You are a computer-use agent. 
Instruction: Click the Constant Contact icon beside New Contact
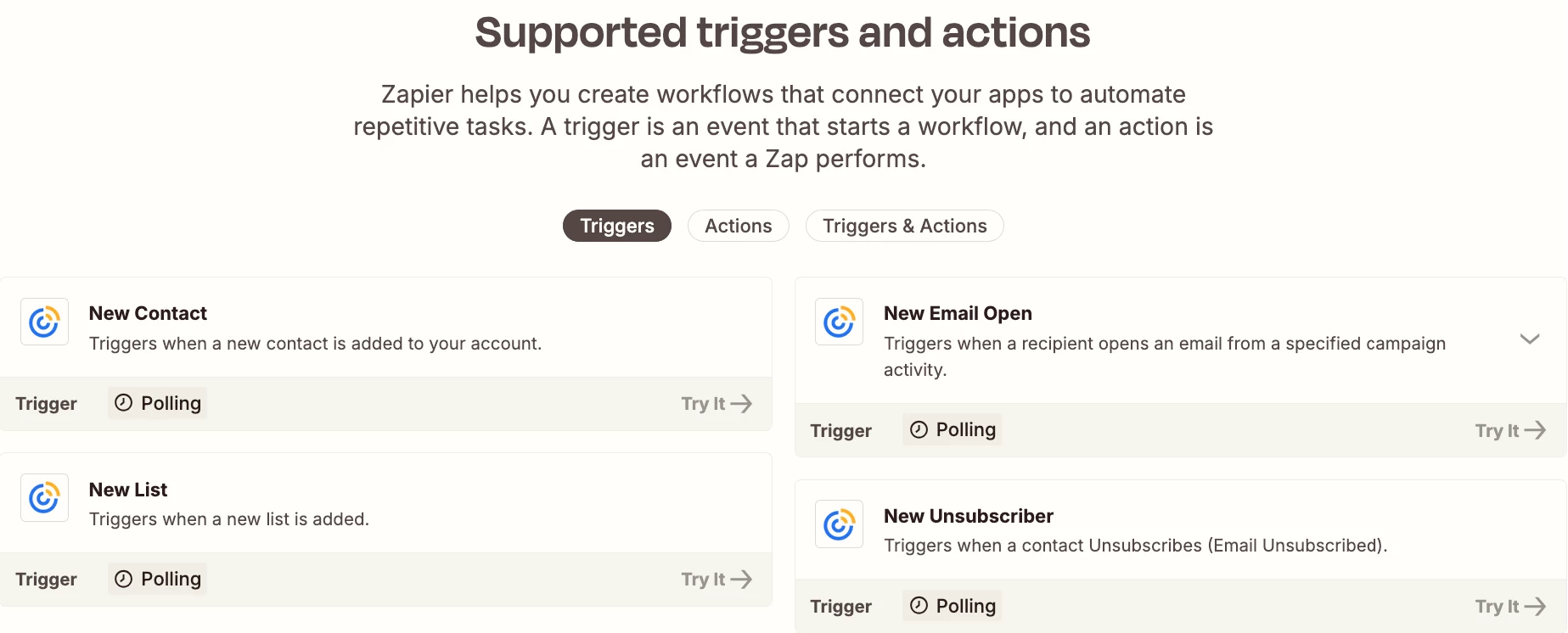pyautogui.click(x=44, y=322)
